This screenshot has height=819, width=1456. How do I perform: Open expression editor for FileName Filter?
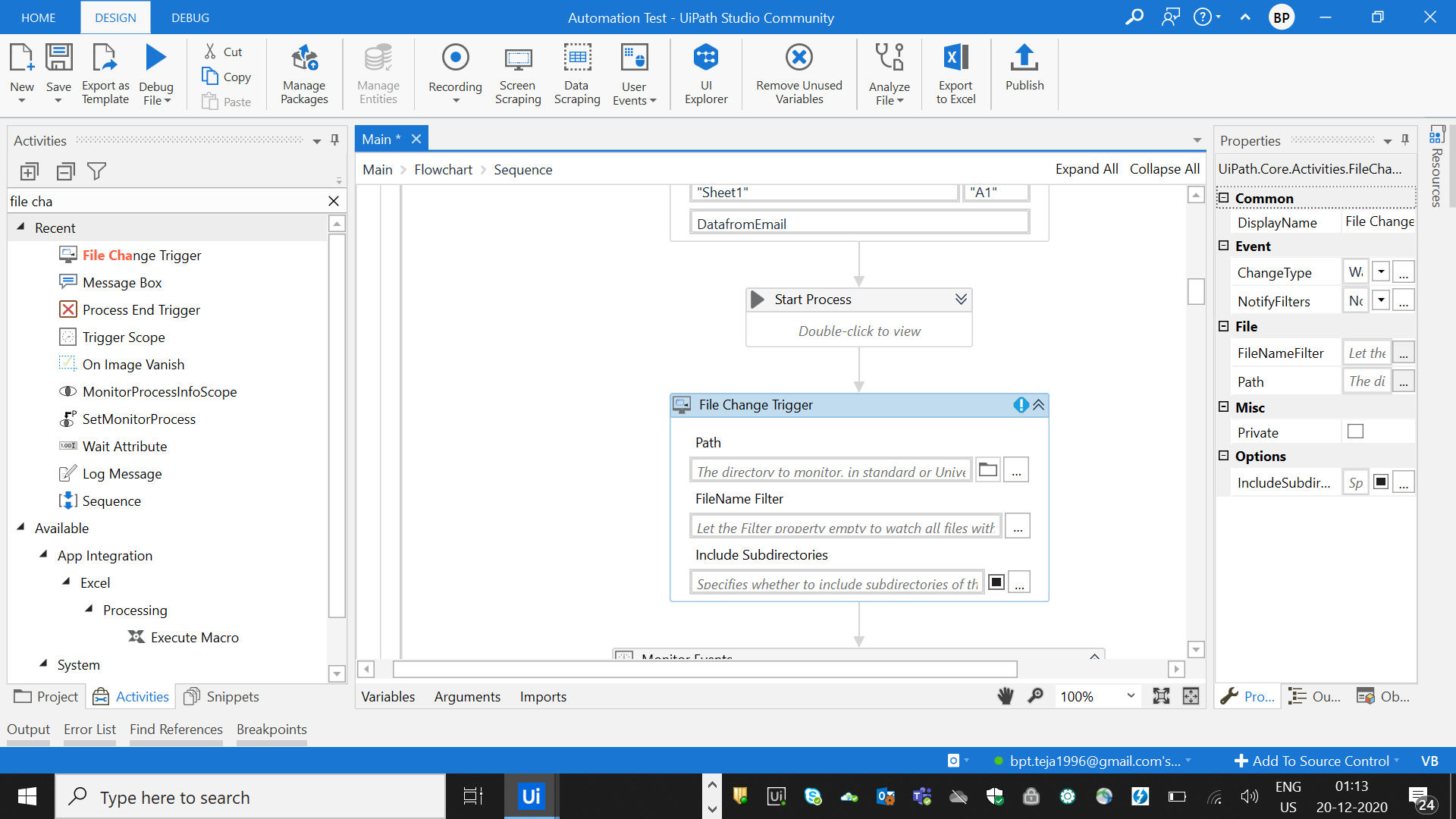coord(1018,526)
